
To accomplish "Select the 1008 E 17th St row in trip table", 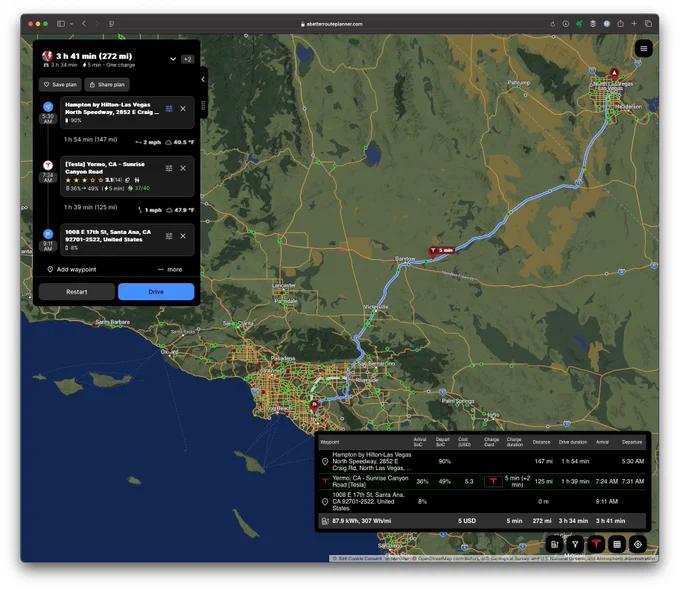I will click(x=483, y=502).
